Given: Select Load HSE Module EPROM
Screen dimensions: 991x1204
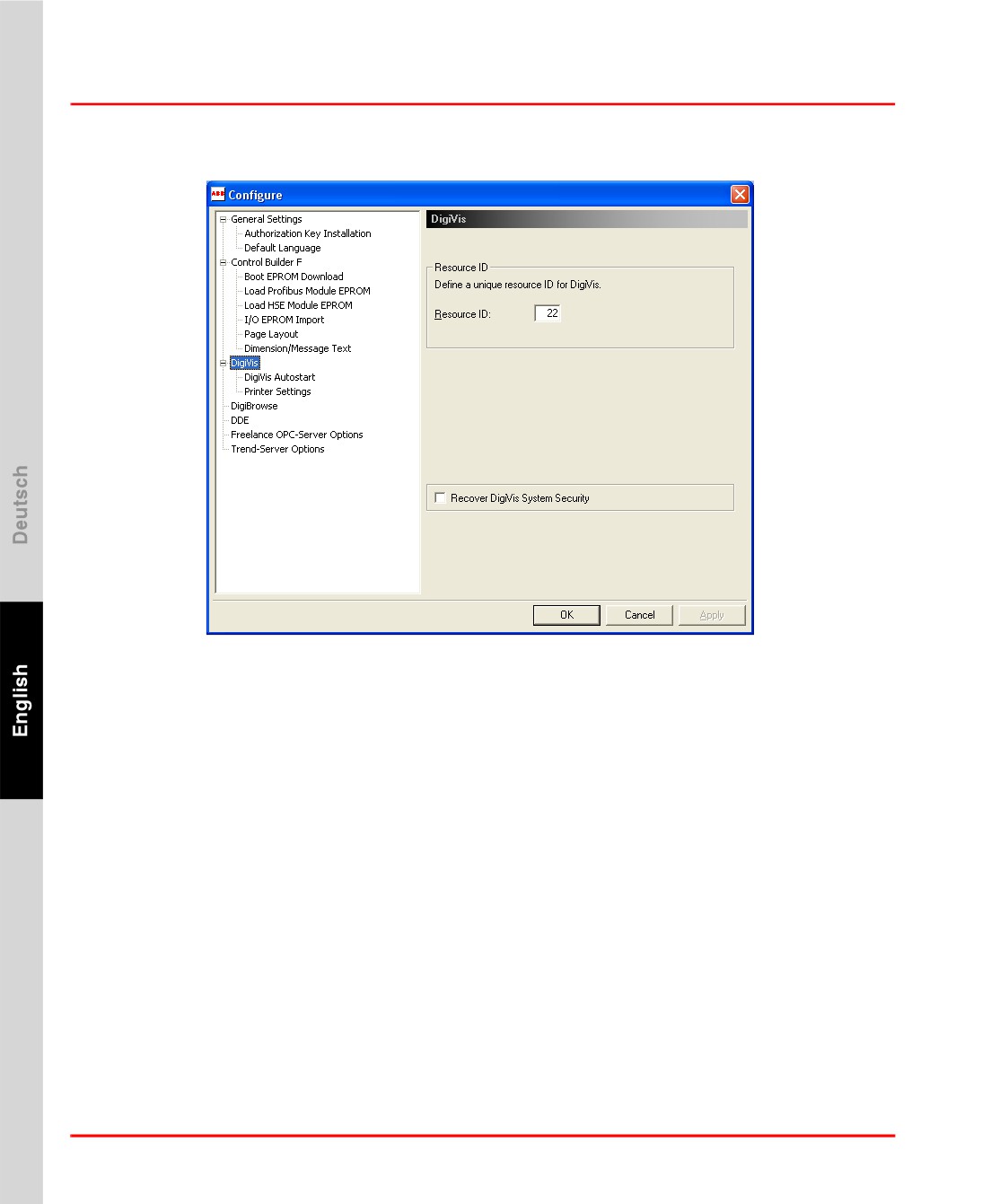Looking at the screenshot, I should pyautogui.click(x=298, y=305).
